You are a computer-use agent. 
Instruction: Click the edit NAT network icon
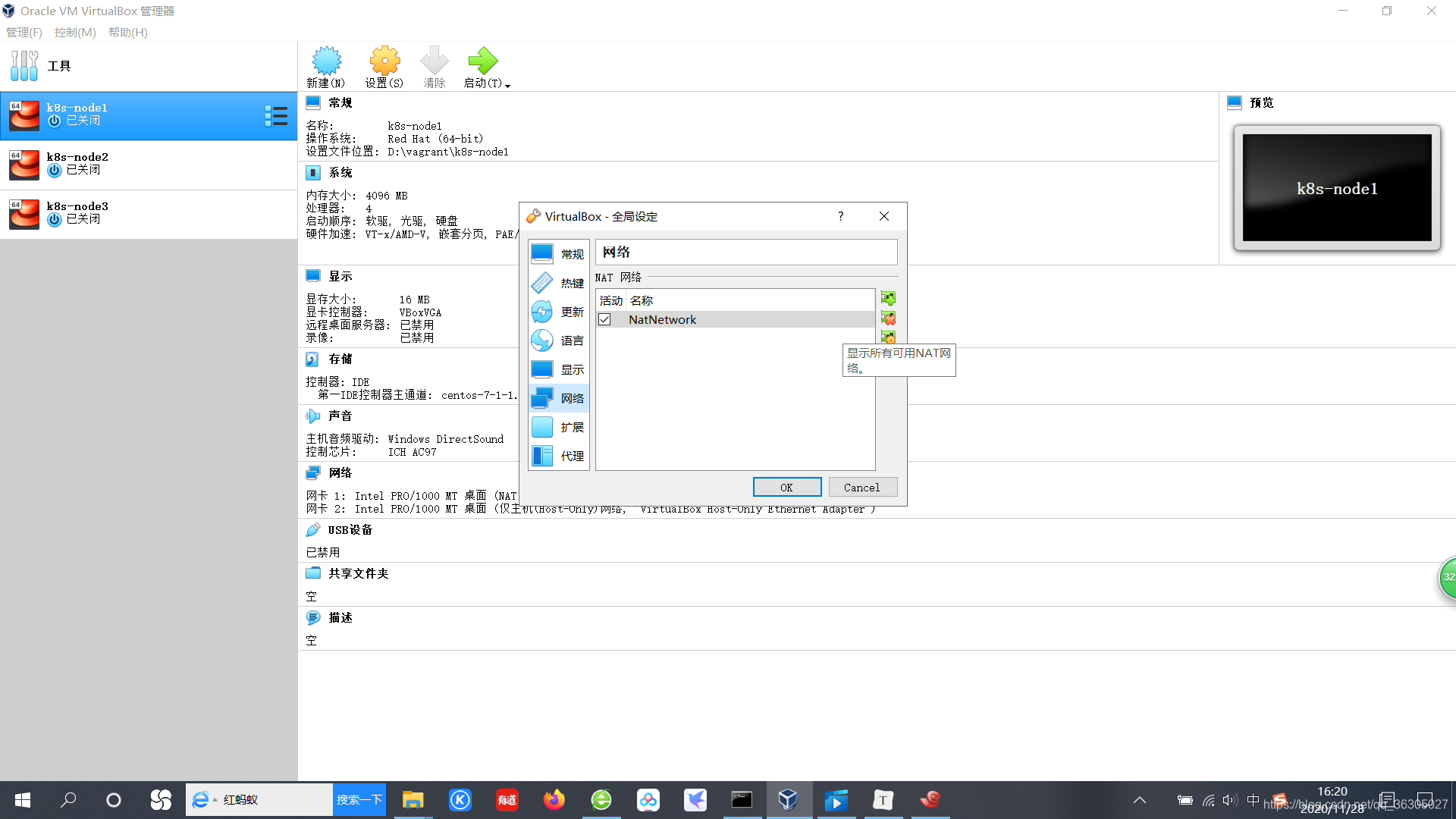888,337
